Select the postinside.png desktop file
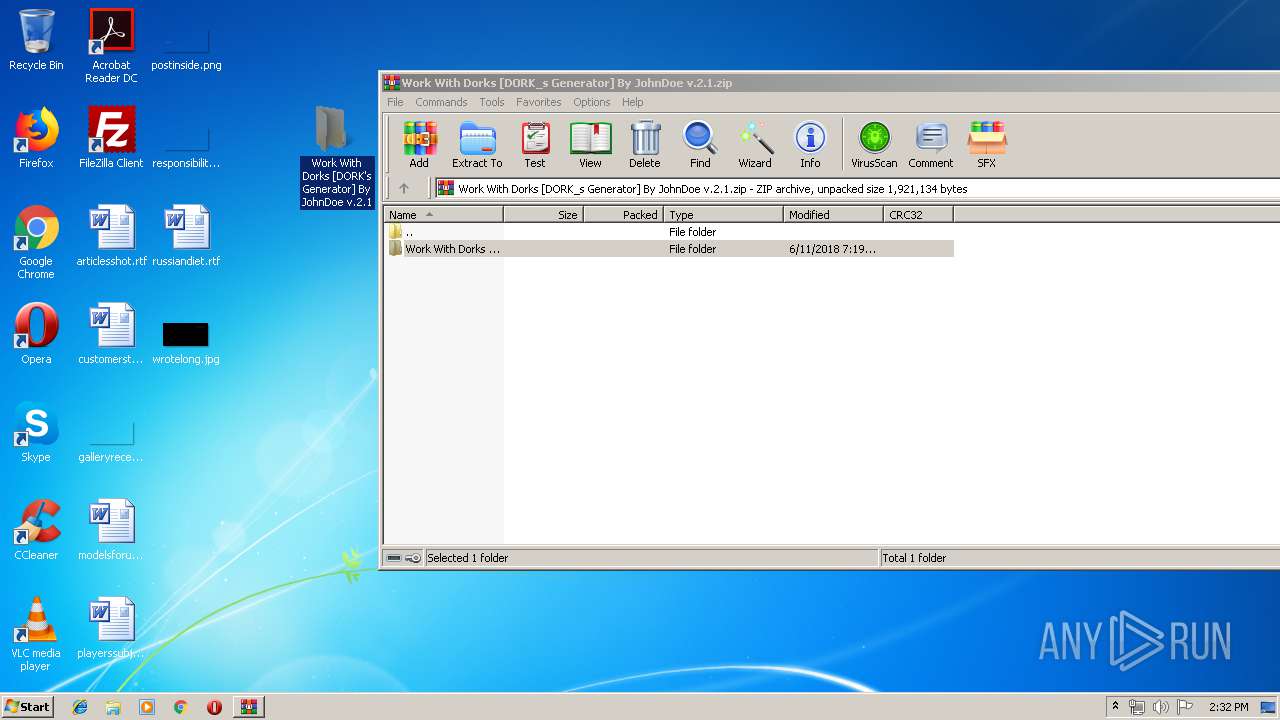The width and height of the screenshot is (1280, 720). point(186,46)
